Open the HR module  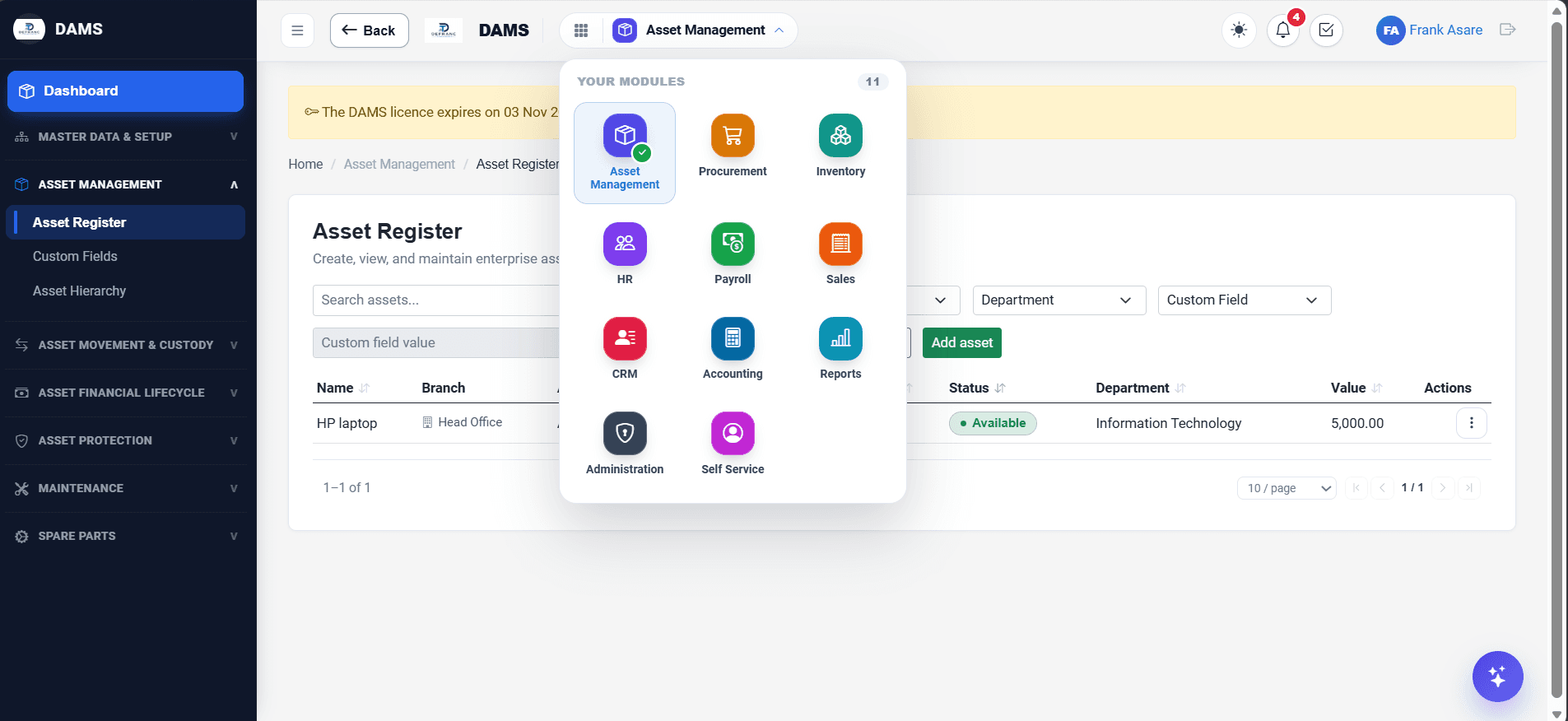point(625,254)
